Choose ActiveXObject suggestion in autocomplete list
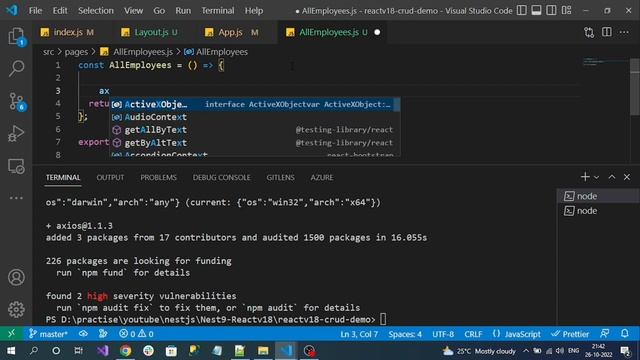 [255, 104]
